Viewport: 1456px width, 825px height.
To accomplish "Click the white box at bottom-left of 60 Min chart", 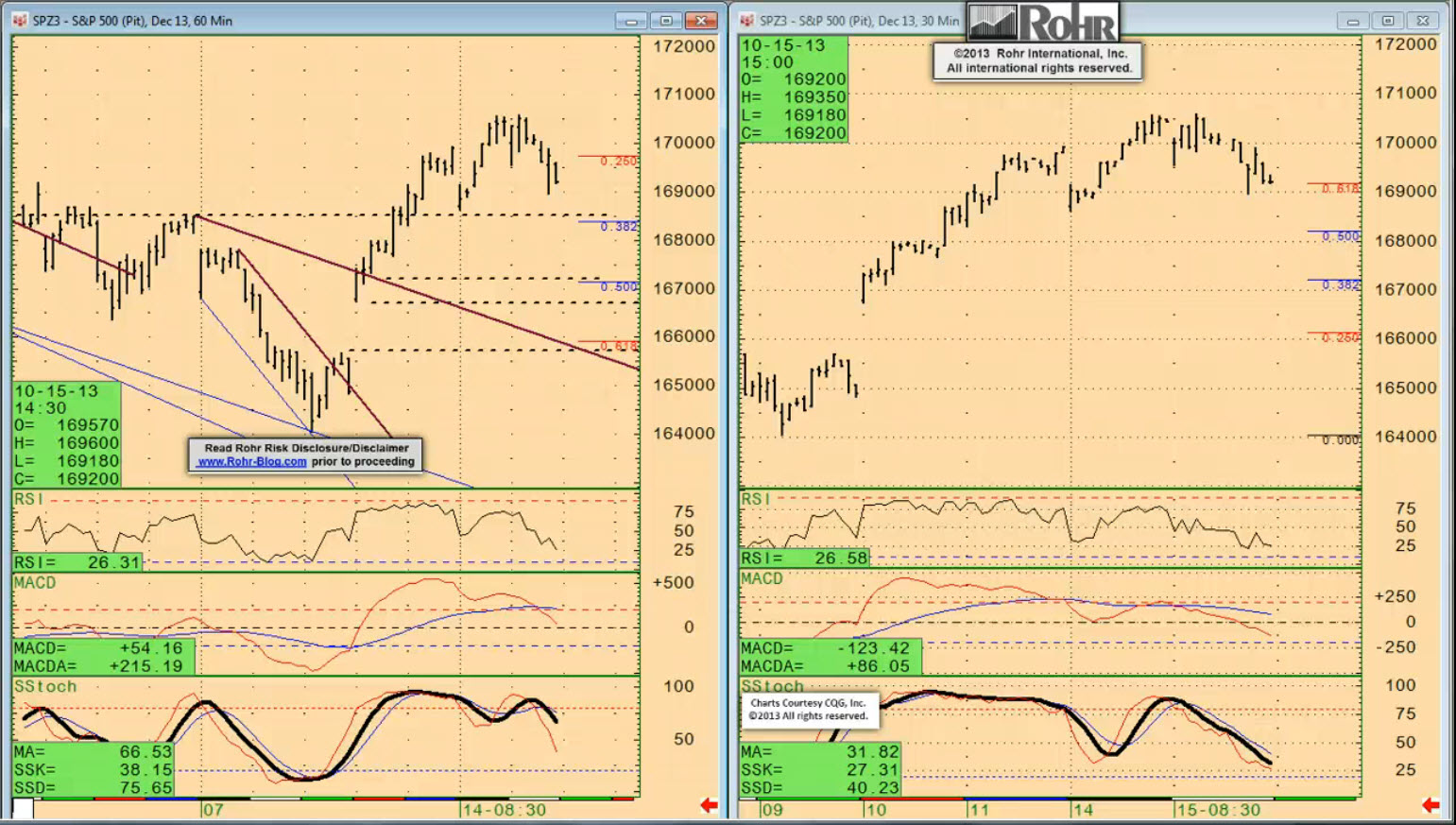I will 24,809.
